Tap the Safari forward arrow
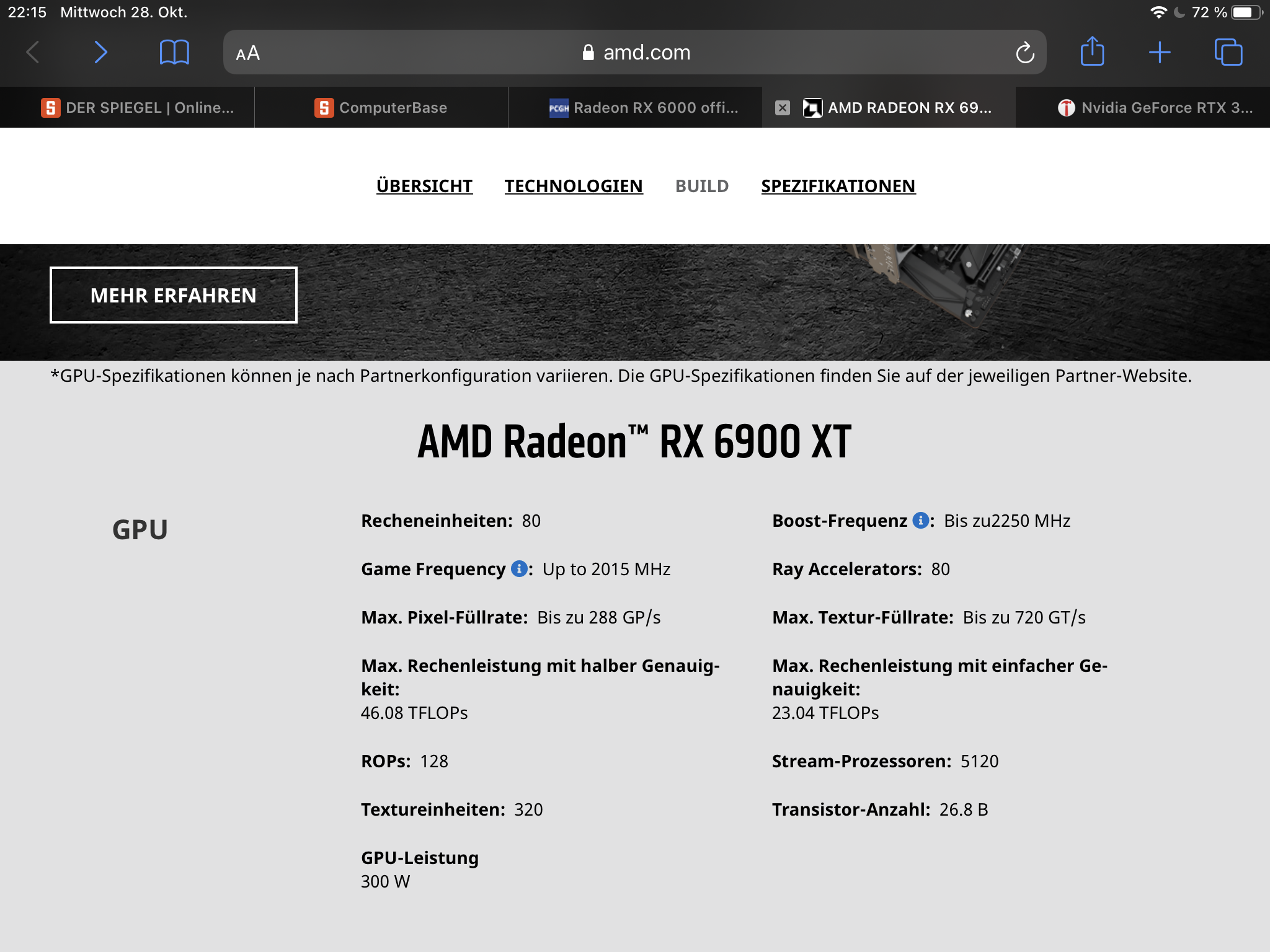The image size is (1270, 952). point(100,52)
